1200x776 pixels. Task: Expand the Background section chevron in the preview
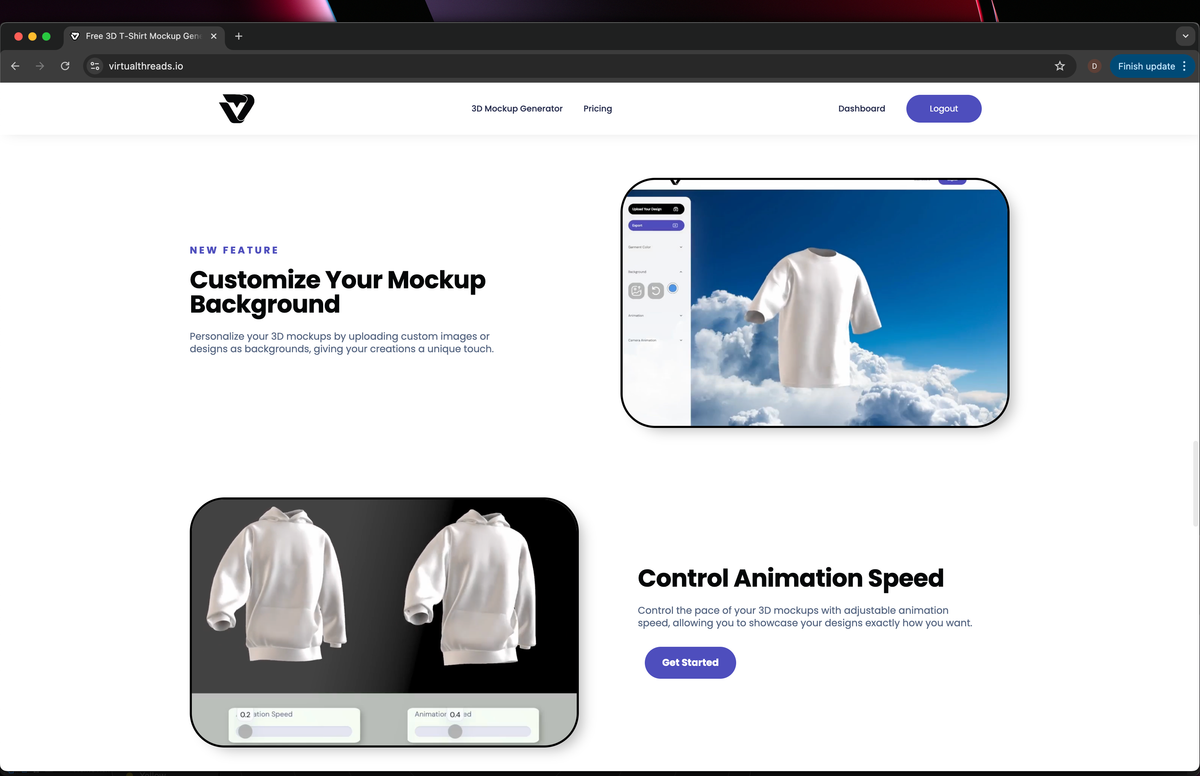(681, 272)
